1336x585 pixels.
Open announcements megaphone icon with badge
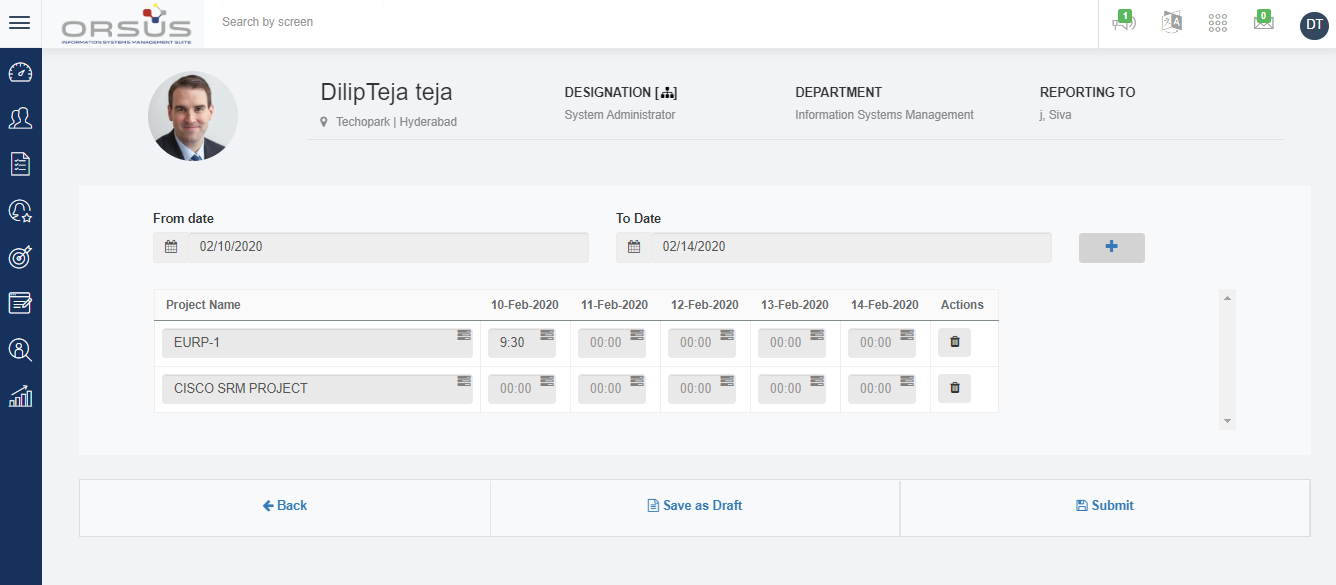(1123, 22)
